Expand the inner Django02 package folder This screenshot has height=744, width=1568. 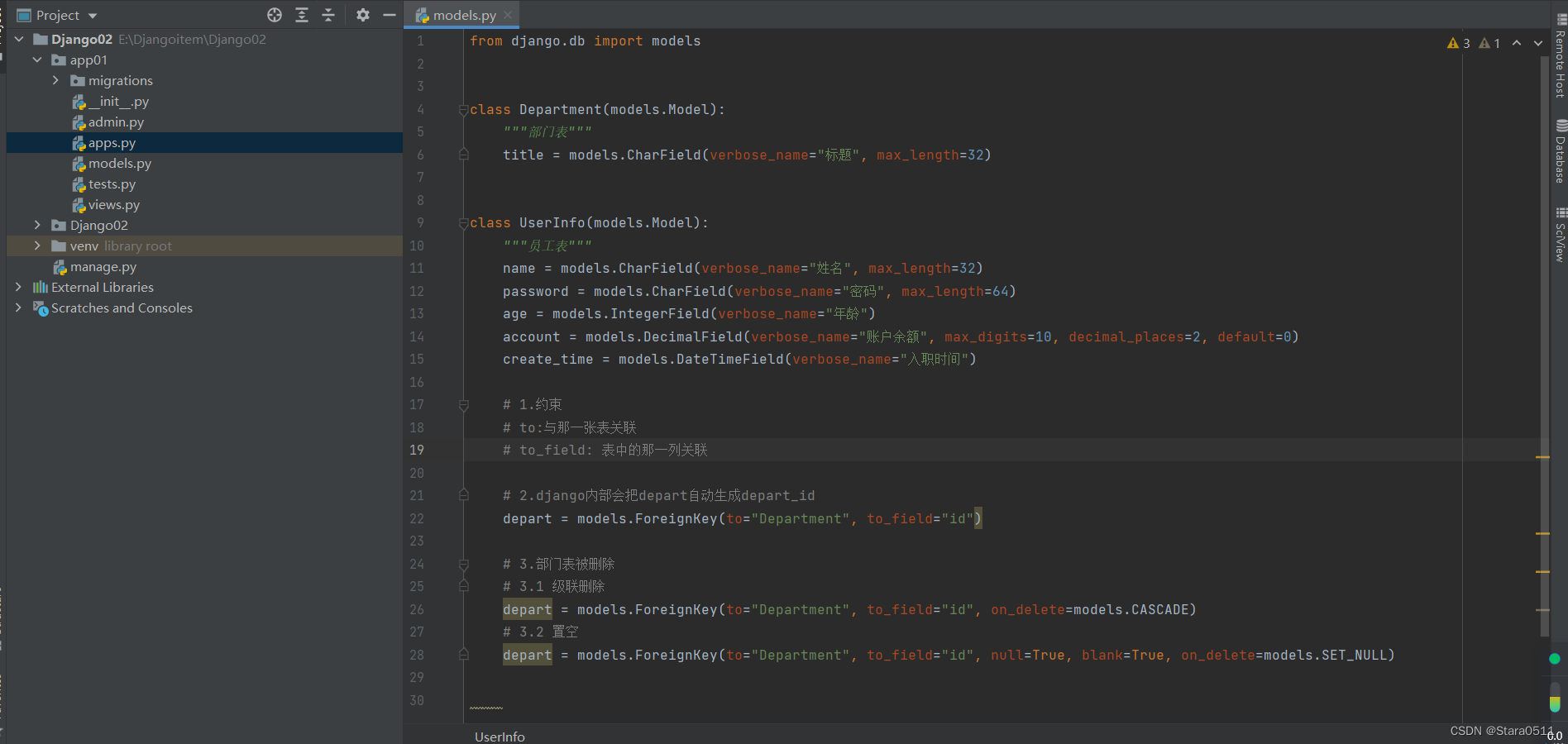click(37, 225)
